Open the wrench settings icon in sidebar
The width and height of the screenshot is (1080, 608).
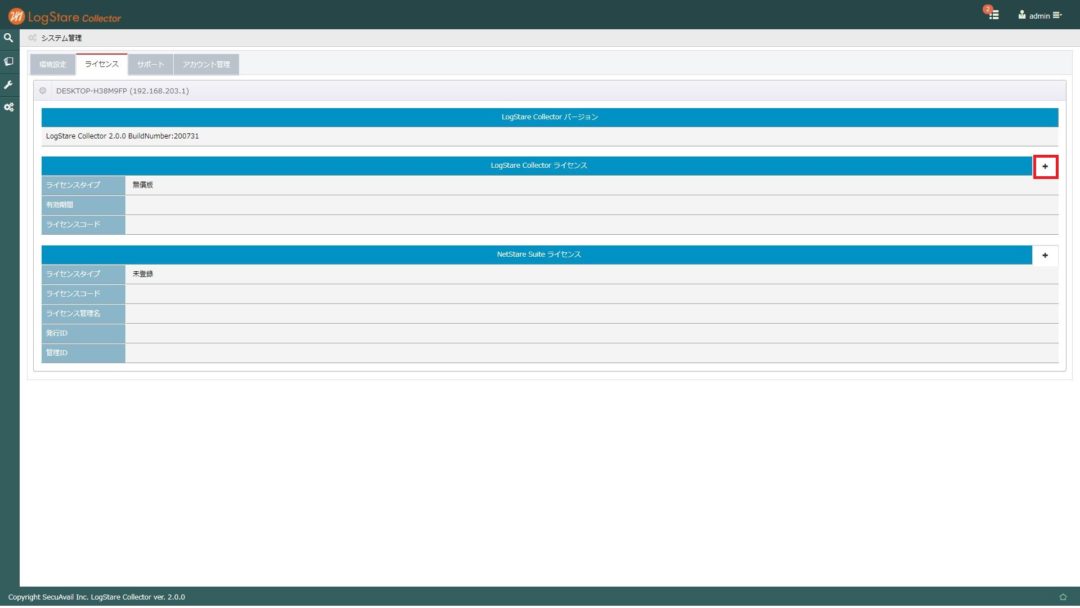[8, 85]
